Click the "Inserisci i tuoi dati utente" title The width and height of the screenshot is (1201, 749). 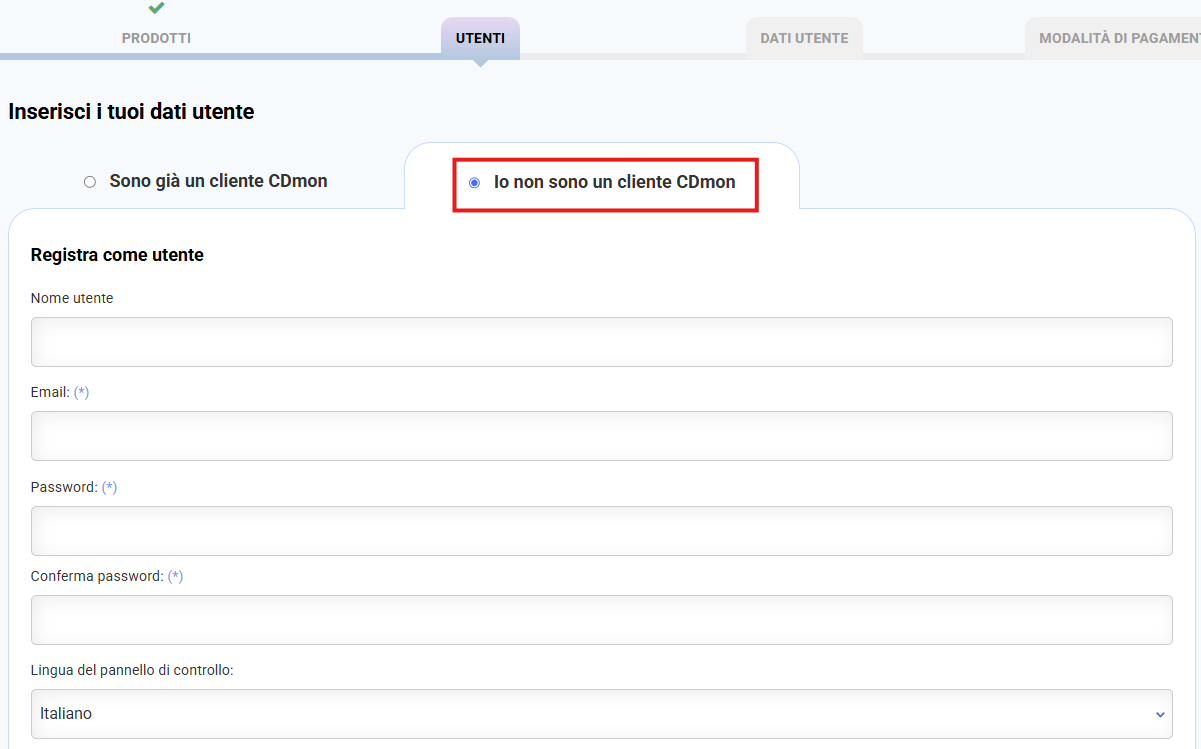point(131,112)
